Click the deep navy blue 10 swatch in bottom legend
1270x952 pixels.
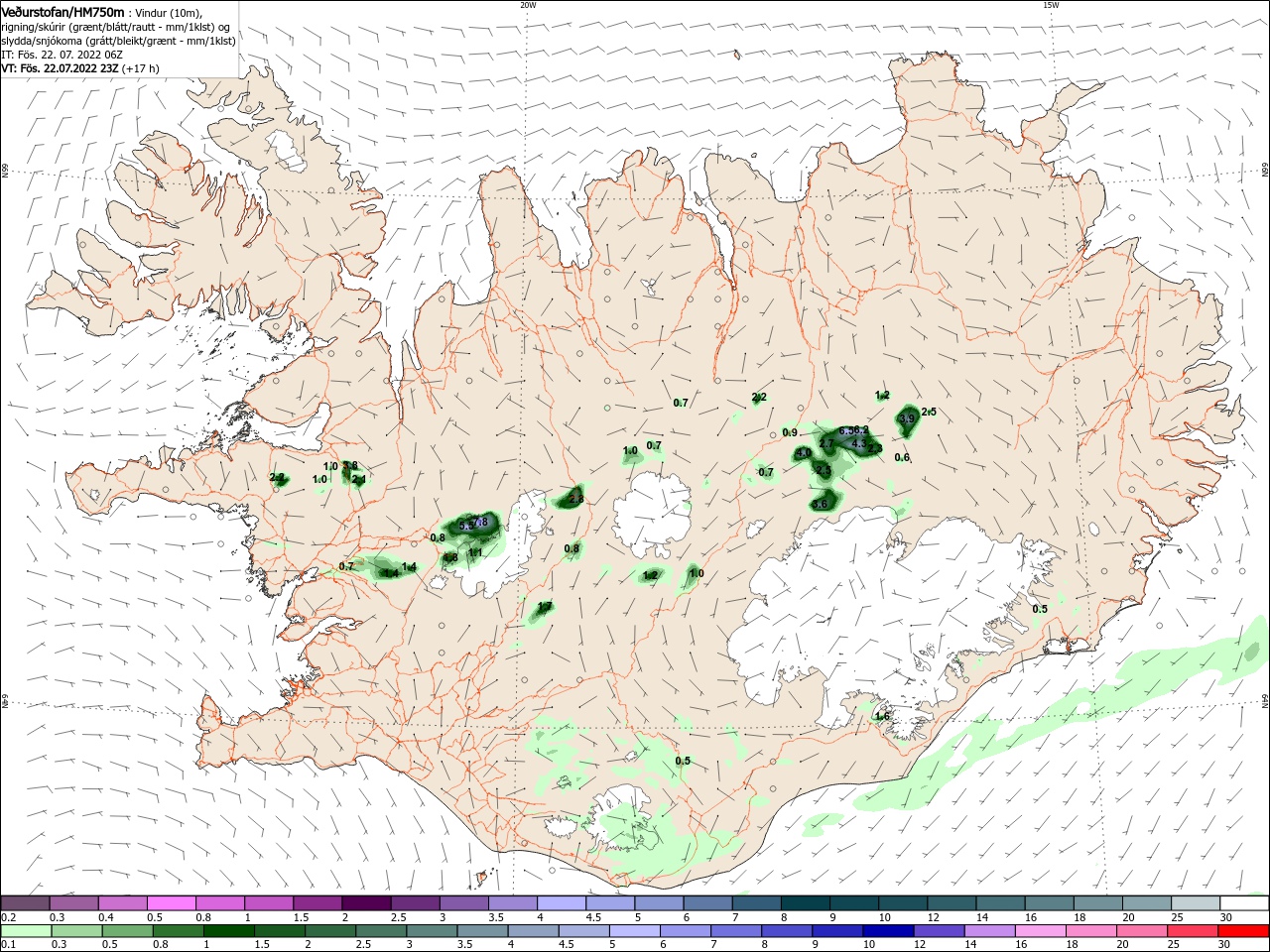click(886, 931)
